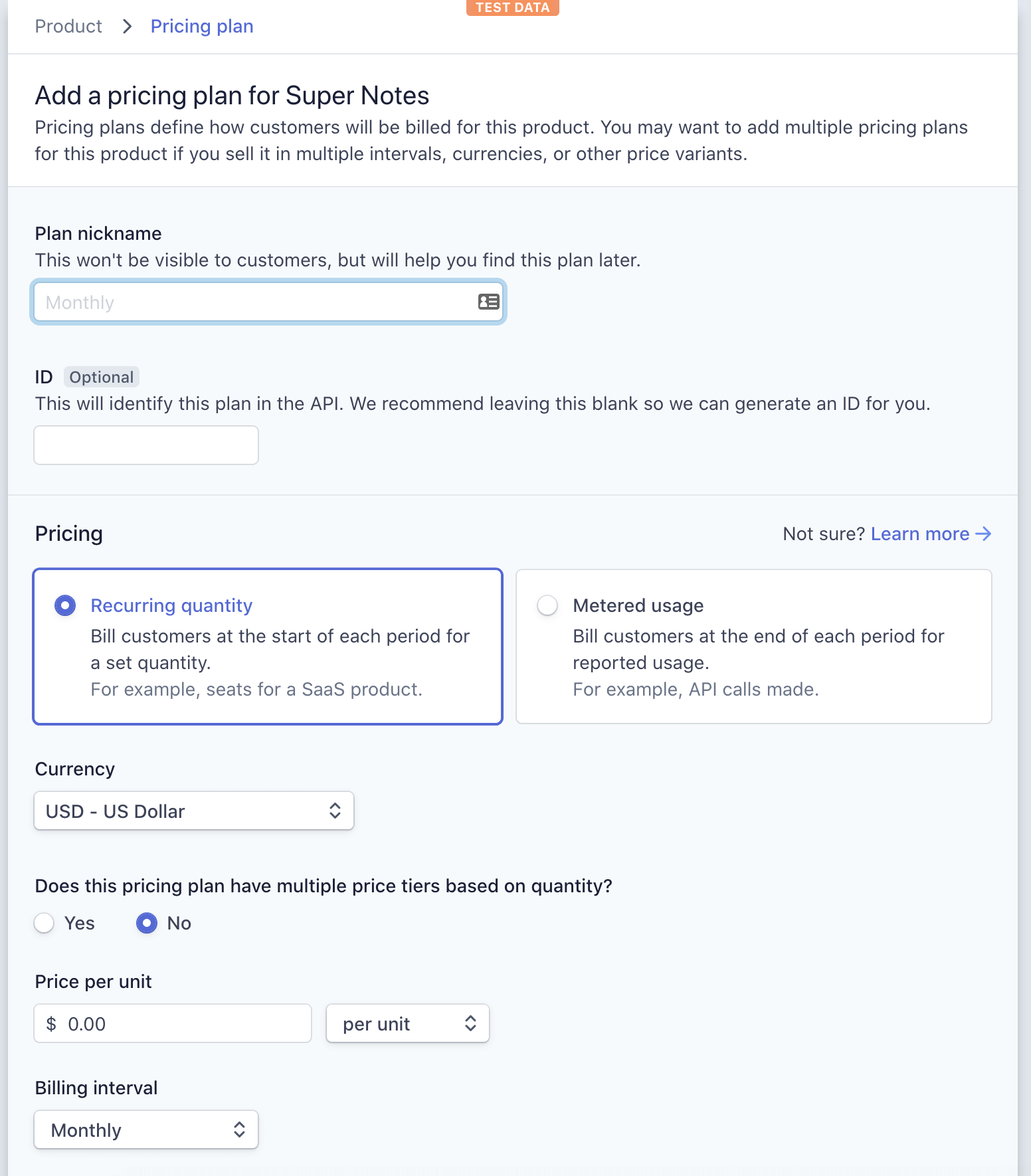
Task: Click the optional ID text field
Action: [x=146, y=445]
